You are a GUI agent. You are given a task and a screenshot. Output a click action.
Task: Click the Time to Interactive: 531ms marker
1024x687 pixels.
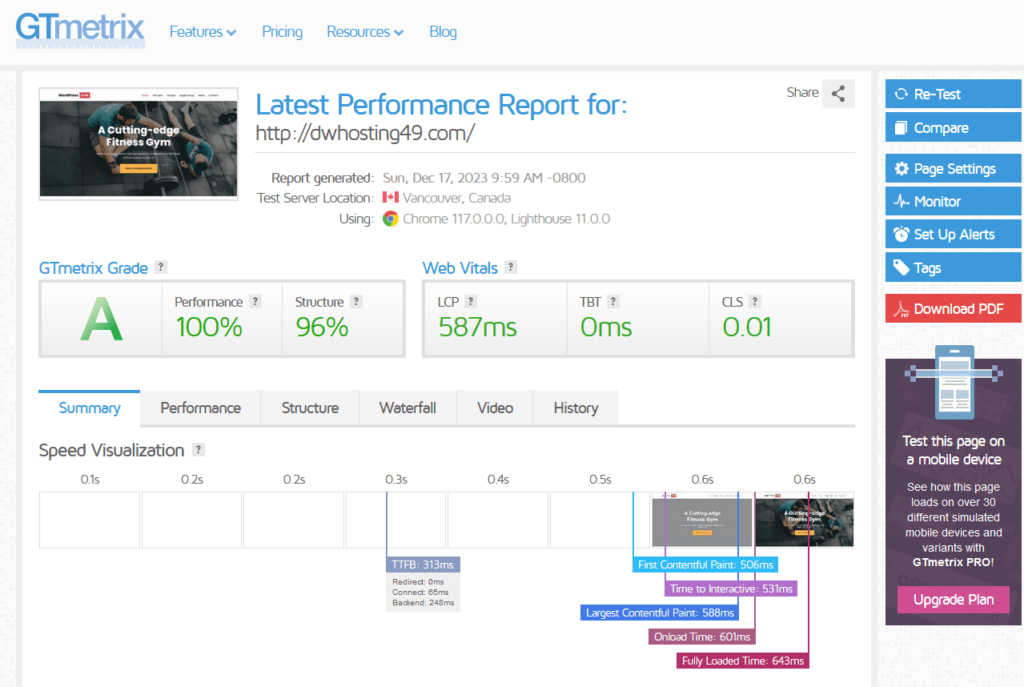pyautogui.click(x=731, y=588)
